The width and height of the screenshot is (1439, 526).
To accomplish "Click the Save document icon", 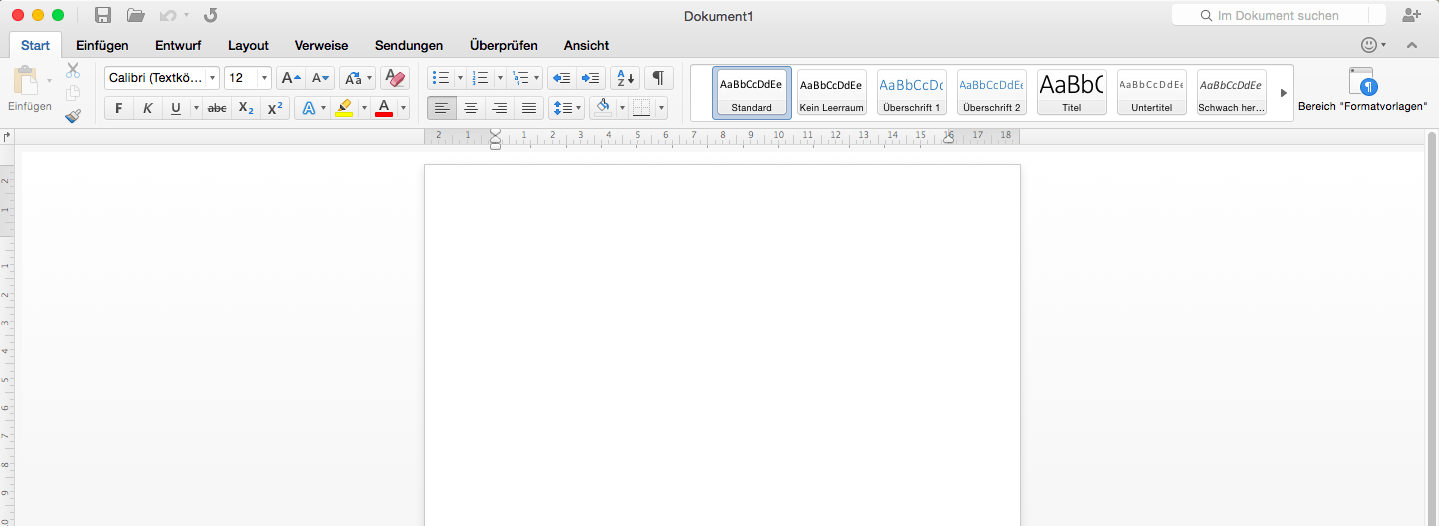I will pos(102,15).
